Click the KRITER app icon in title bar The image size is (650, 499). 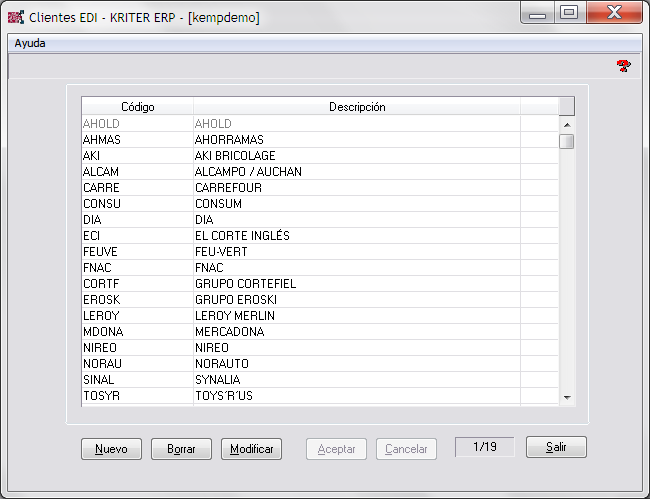pos(16,17)
